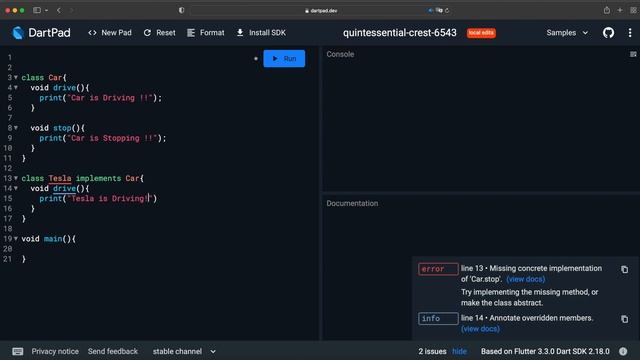Screen dimensions: 640x360
Task: Click the error badge in issues panel
Action: pyautogui.click(x=438, y=269)
